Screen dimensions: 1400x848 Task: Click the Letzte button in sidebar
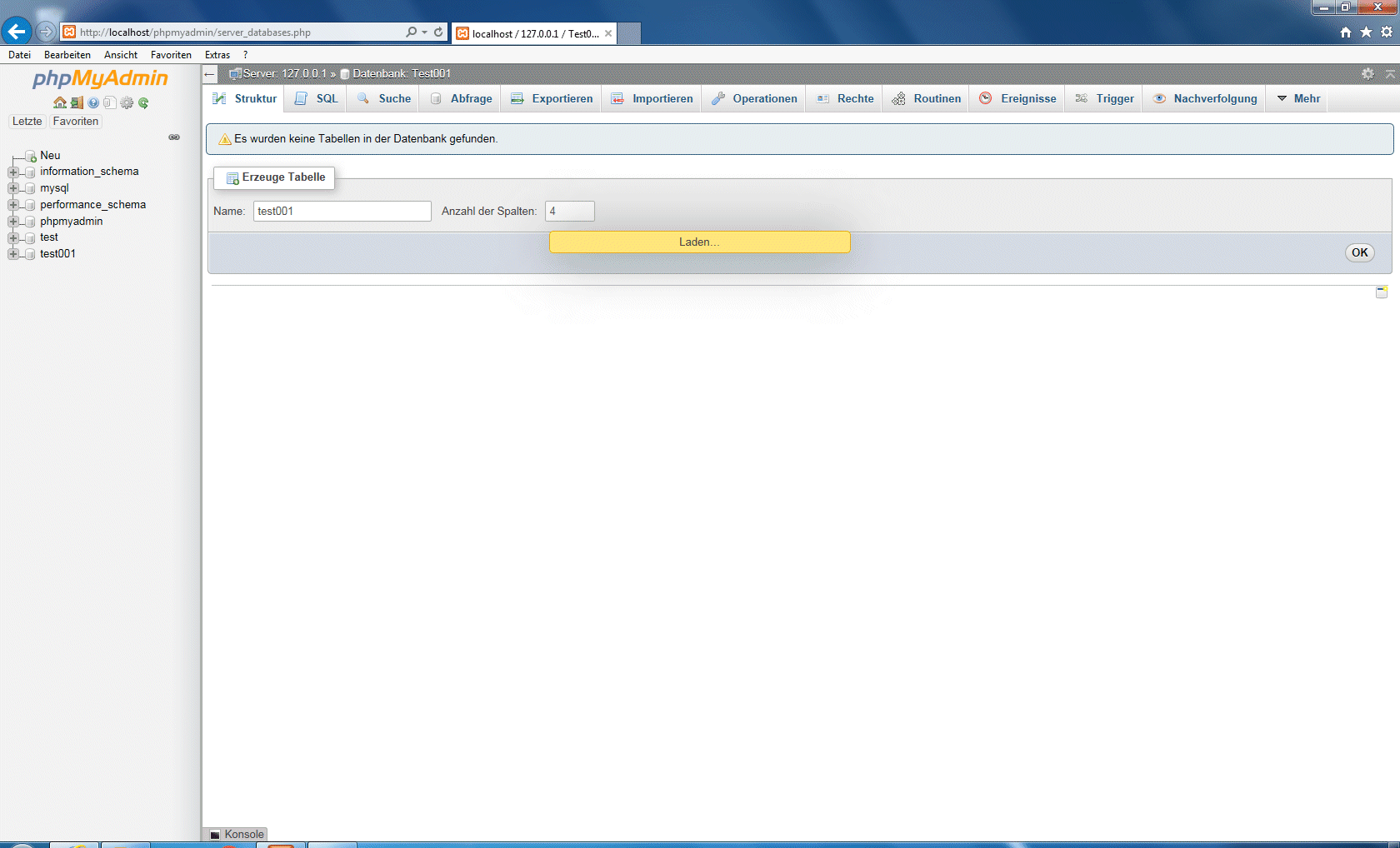tap(27, 122)
